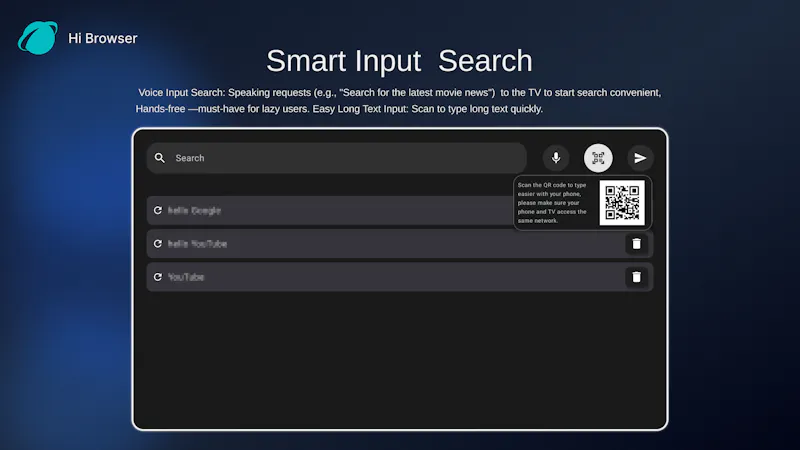Click the QR code image in the popup
Viewport: 800px width, 450px height.
click(622, 203)
